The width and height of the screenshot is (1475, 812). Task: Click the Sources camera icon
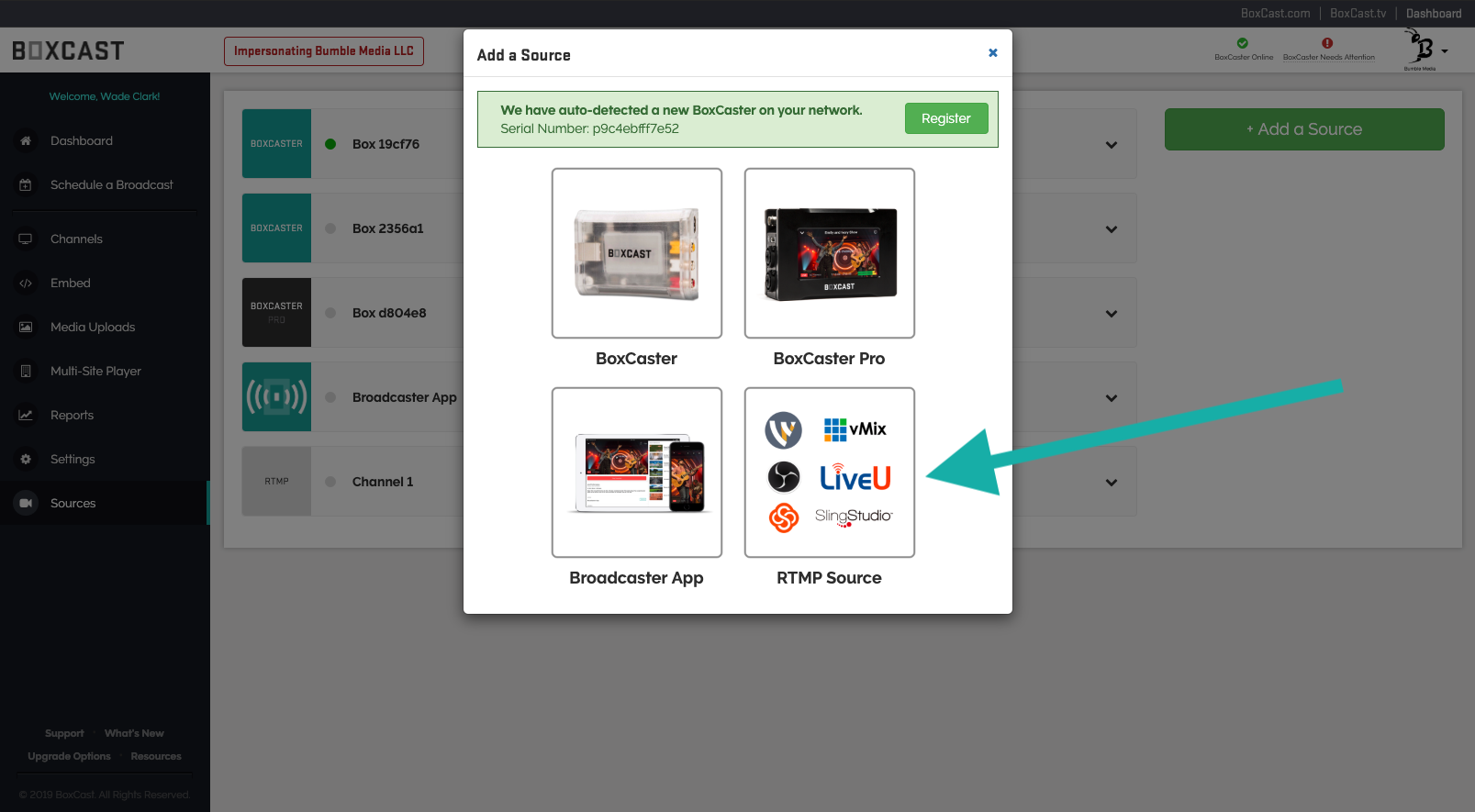tap(26, 504)
